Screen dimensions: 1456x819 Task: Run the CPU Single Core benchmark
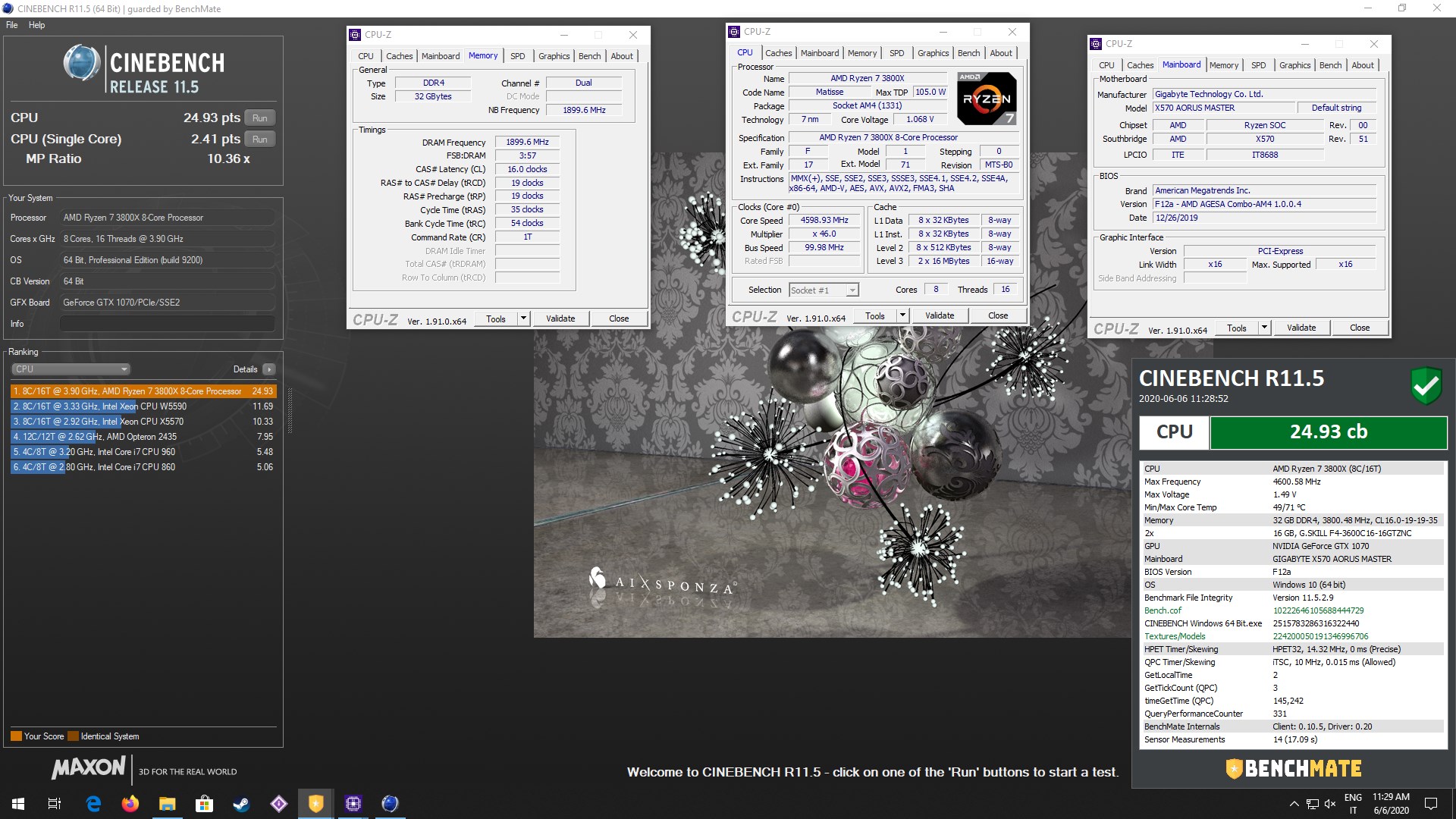point(260,140)
